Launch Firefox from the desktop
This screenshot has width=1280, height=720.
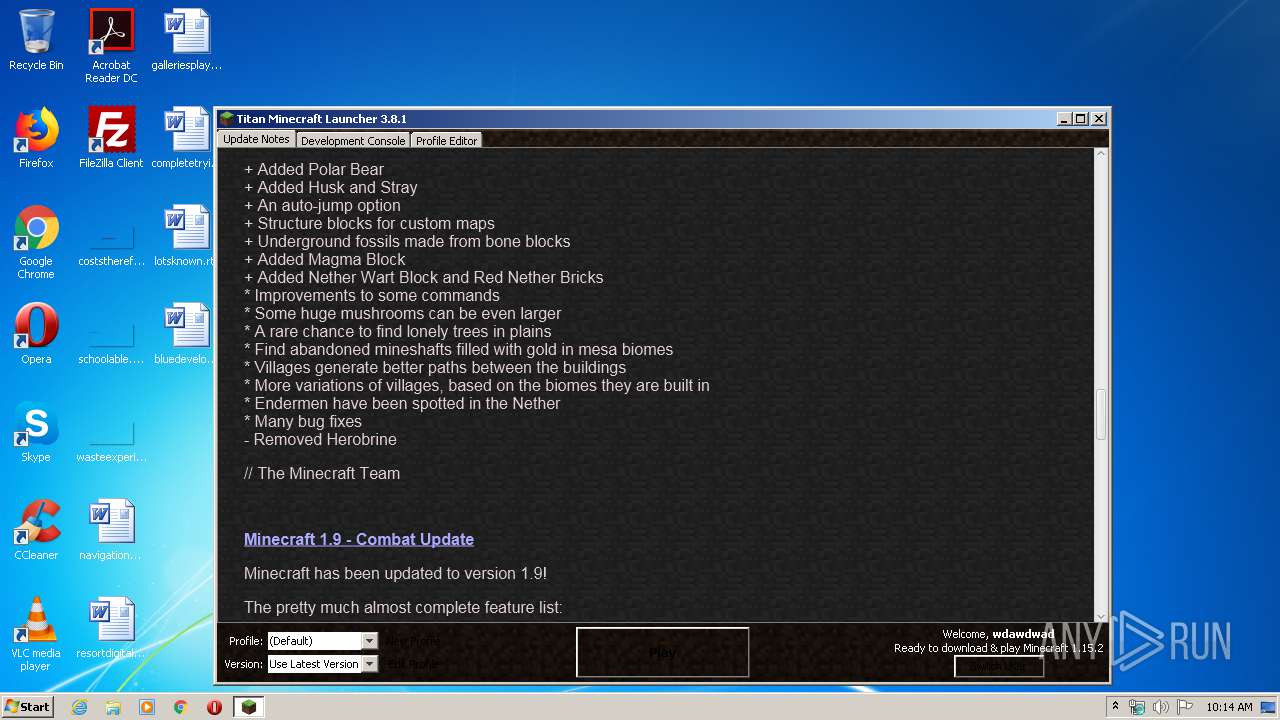(36, 138)
